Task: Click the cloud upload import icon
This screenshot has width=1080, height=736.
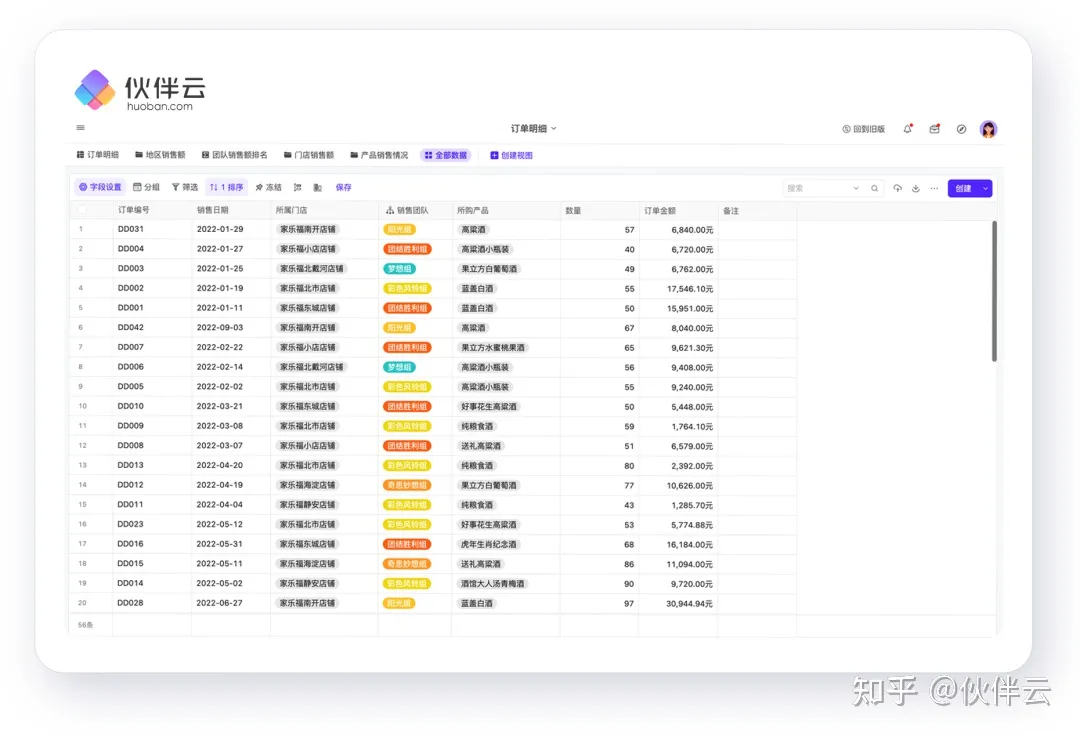Action: tap(897, 188)
